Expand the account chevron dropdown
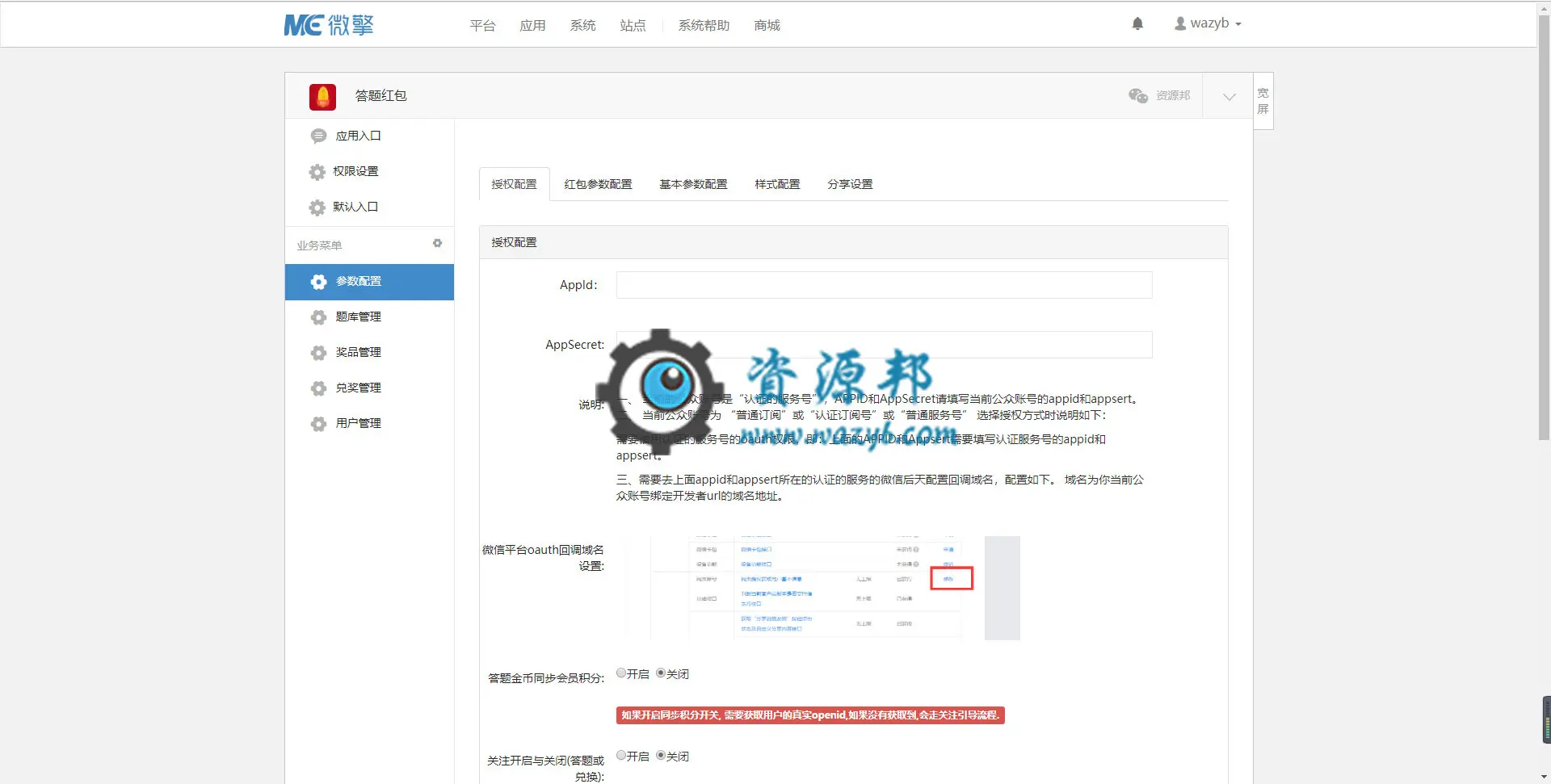Image resolution: width=1551 pixels, height=784 pixels. coord(1229,96)
